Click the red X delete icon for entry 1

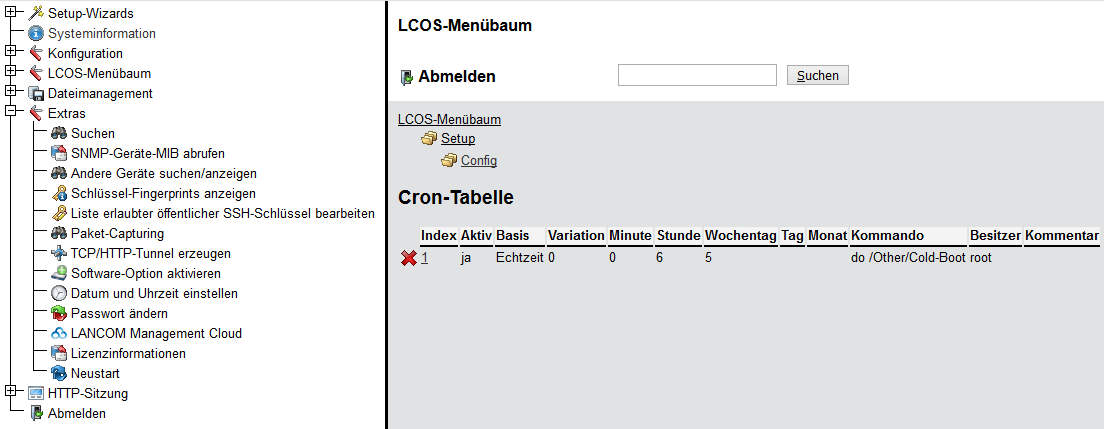pos(408,258)
